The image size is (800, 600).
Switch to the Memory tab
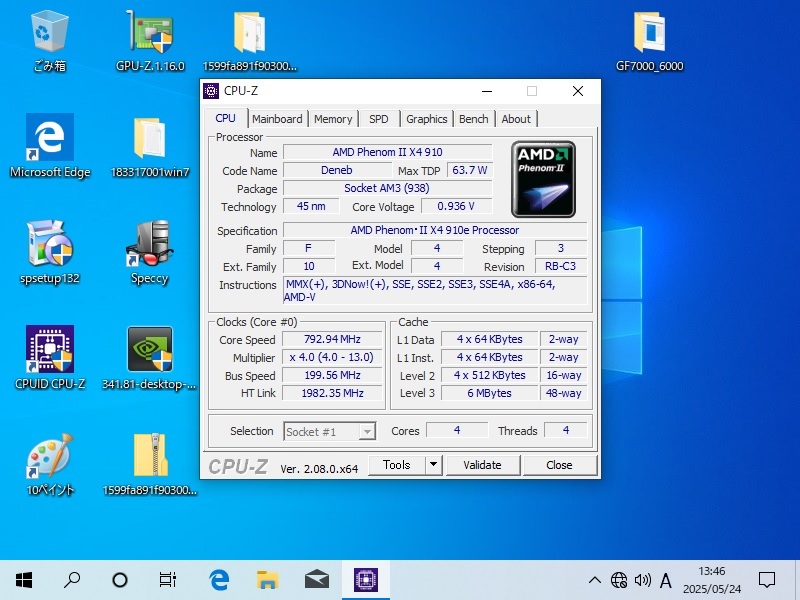(333, 119)
